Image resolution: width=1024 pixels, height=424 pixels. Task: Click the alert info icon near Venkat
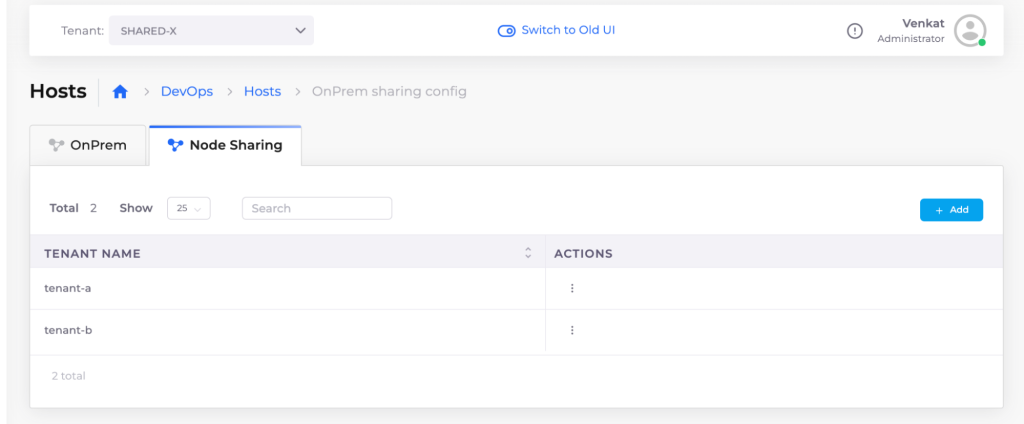tap(854, 31)
